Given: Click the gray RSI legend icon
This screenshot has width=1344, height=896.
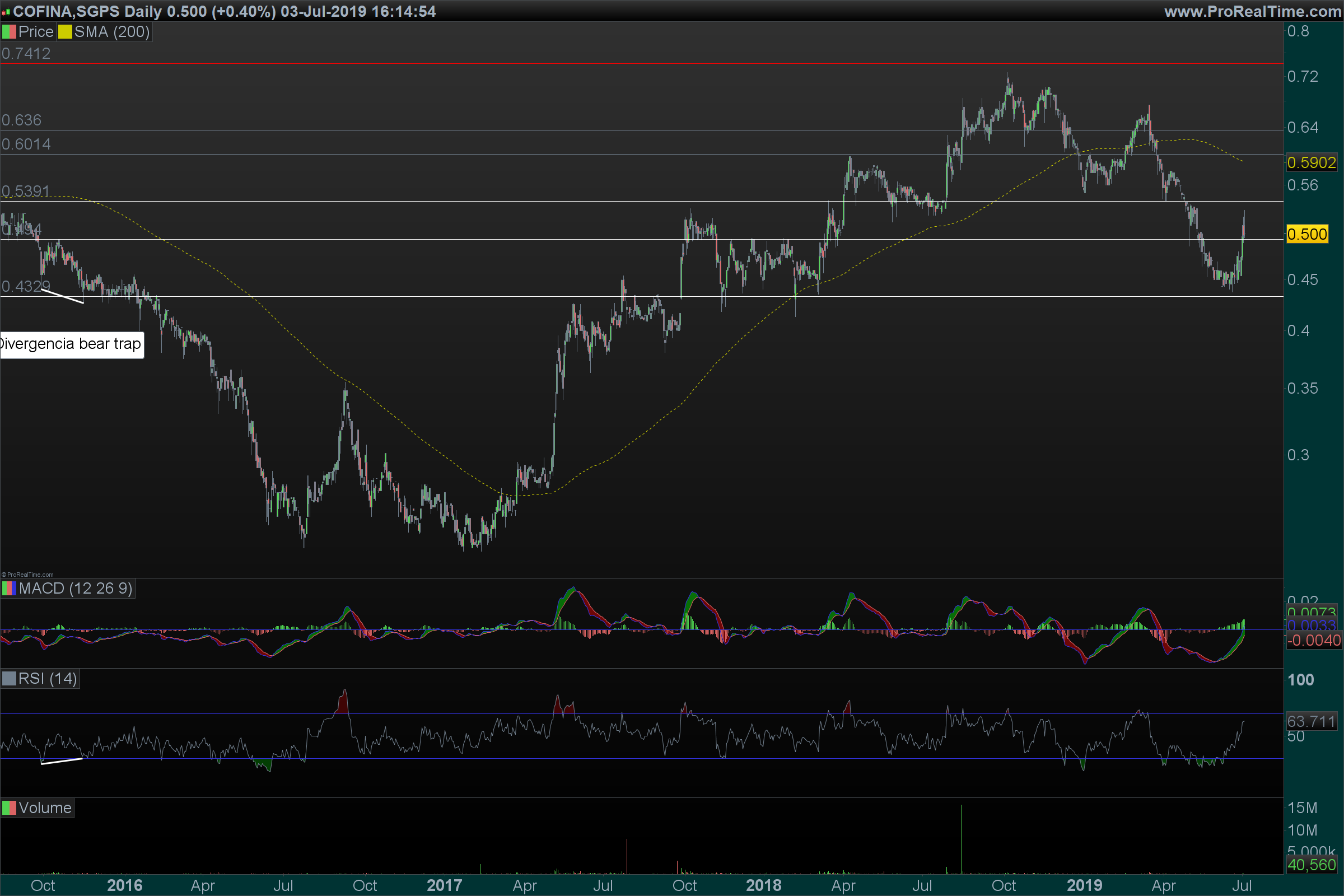Looking at the screenshot, I should pos(9,679).
